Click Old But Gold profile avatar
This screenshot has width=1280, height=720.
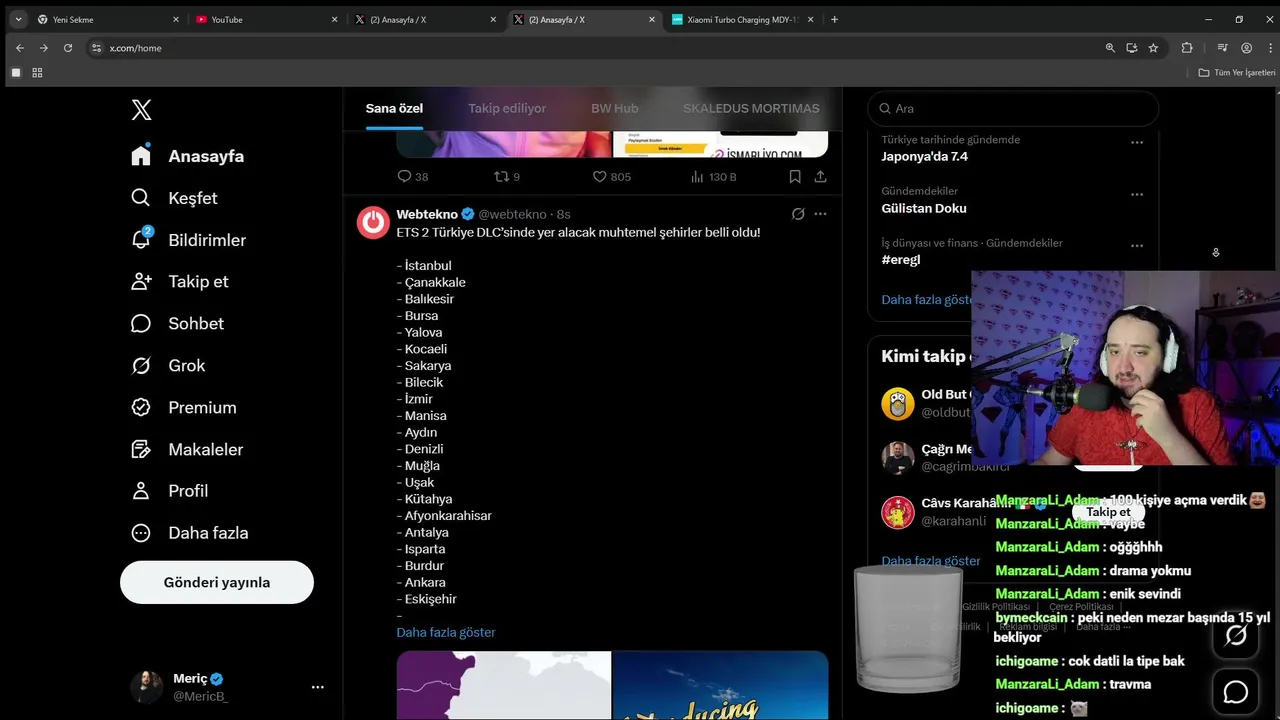898,404
